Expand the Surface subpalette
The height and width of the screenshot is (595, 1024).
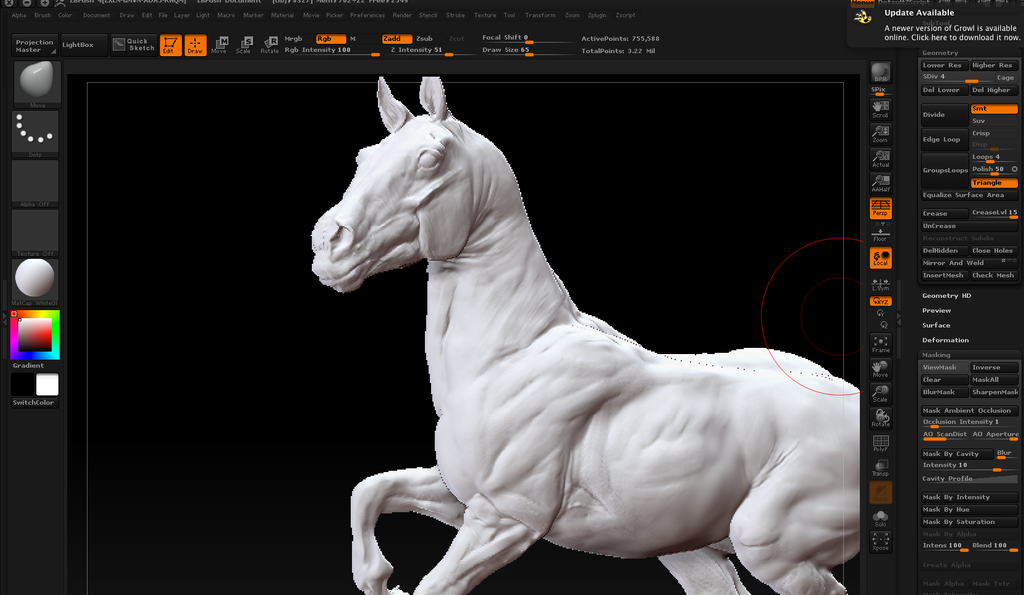click(936, 325)
